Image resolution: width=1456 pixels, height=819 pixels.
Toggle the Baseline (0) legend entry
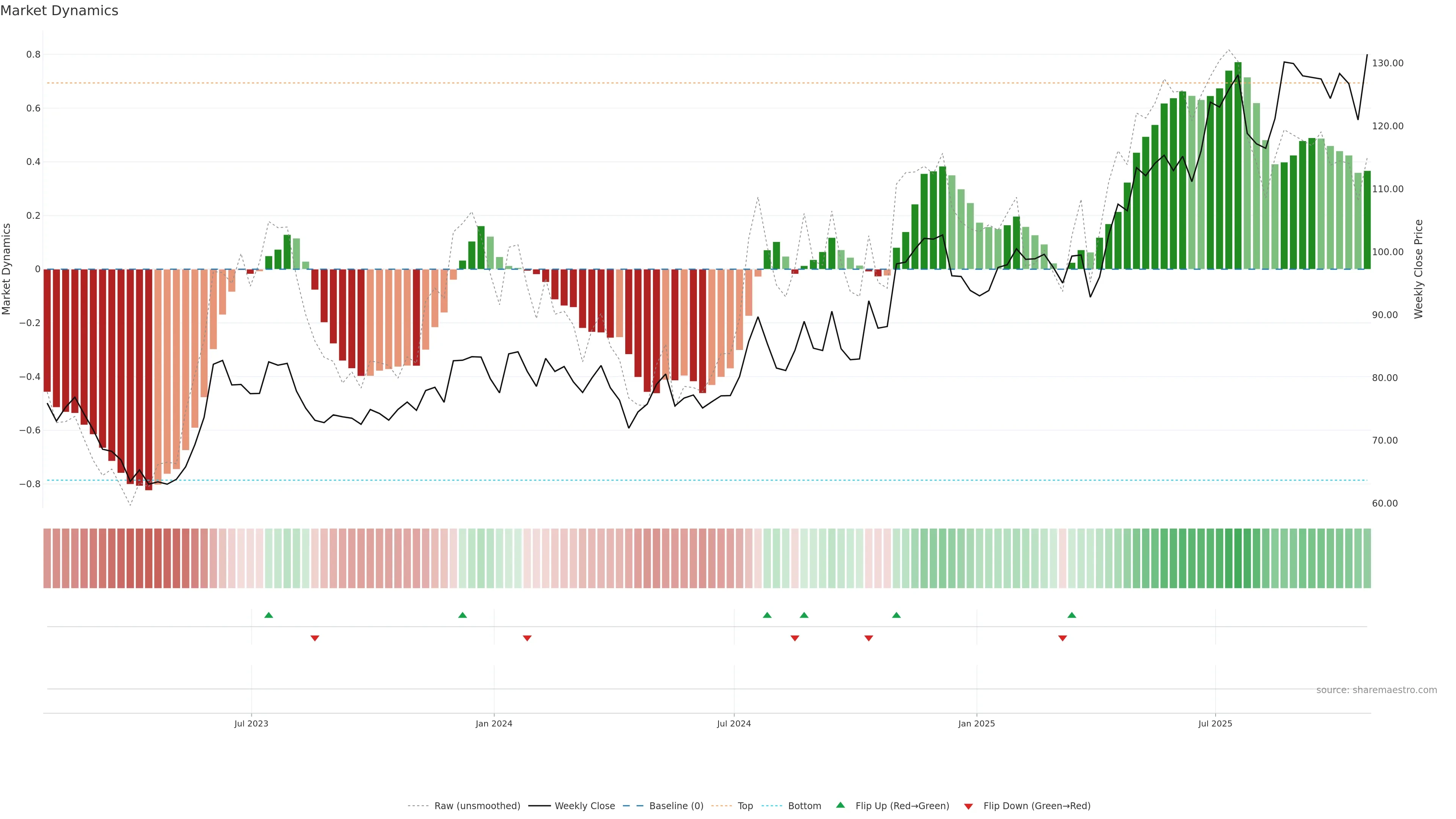pyautogui.click(x=676, y=805)
